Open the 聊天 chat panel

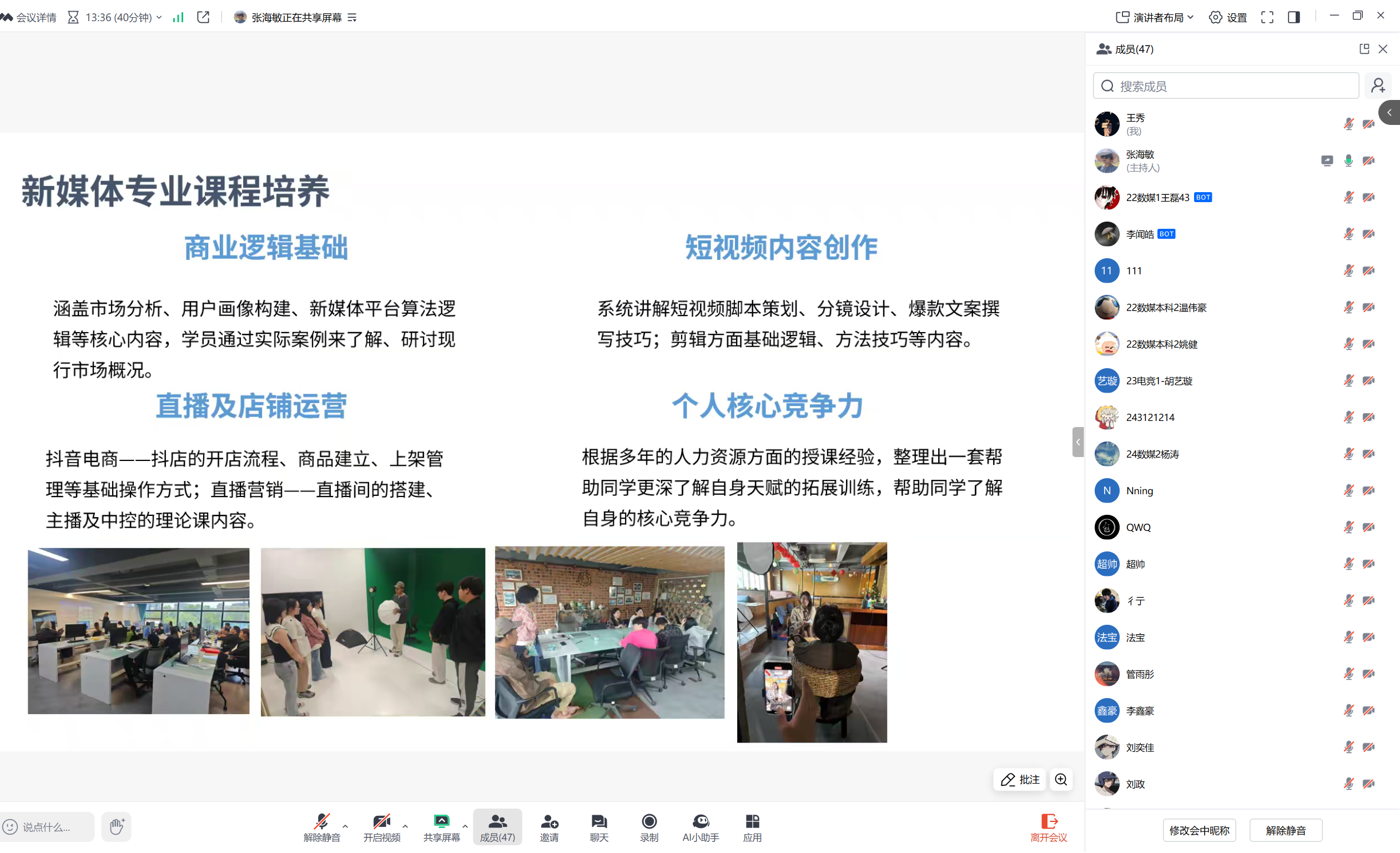[x=599, y=827]
